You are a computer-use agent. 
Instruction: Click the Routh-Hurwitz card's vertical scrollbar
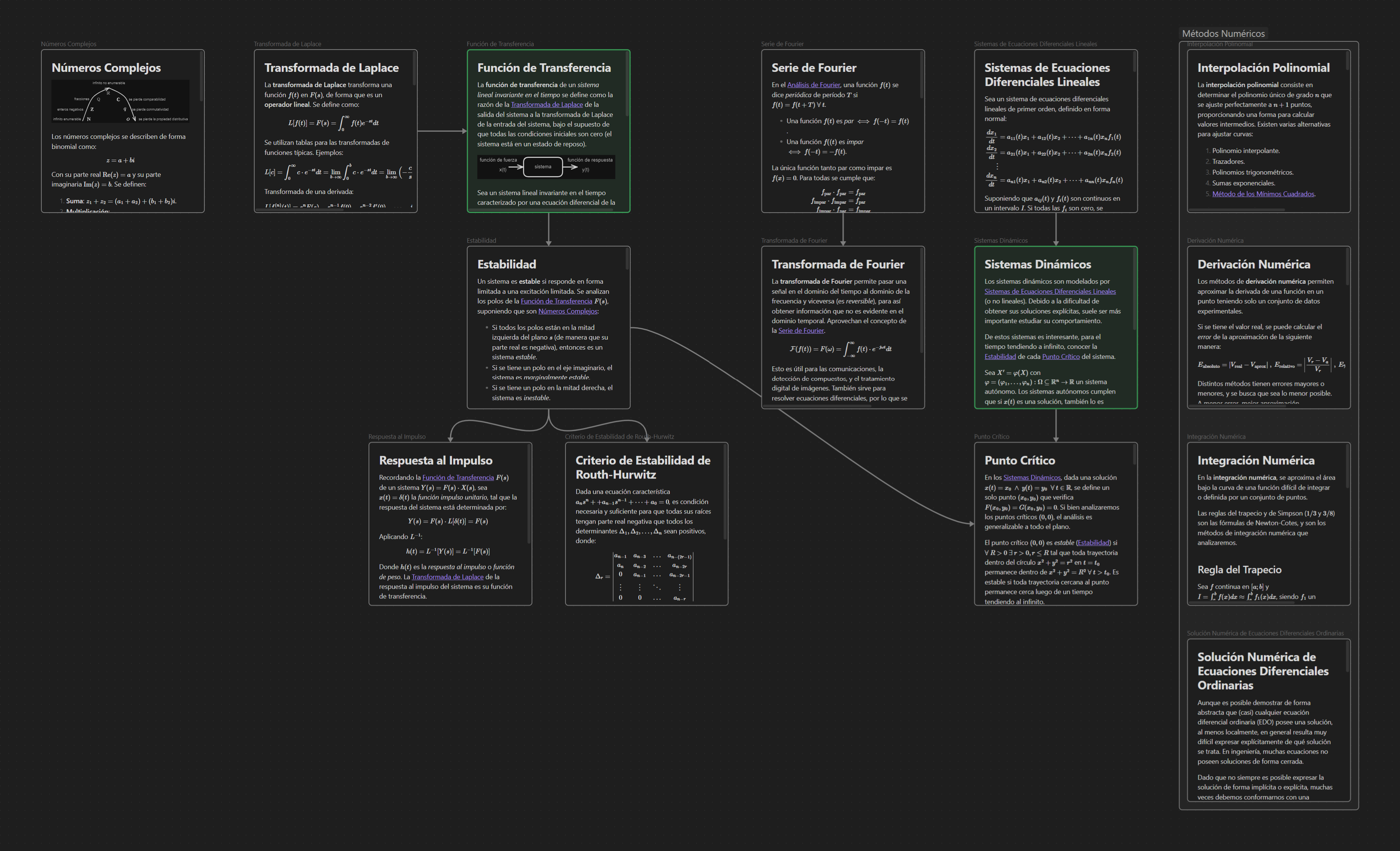tap(725, 492)
